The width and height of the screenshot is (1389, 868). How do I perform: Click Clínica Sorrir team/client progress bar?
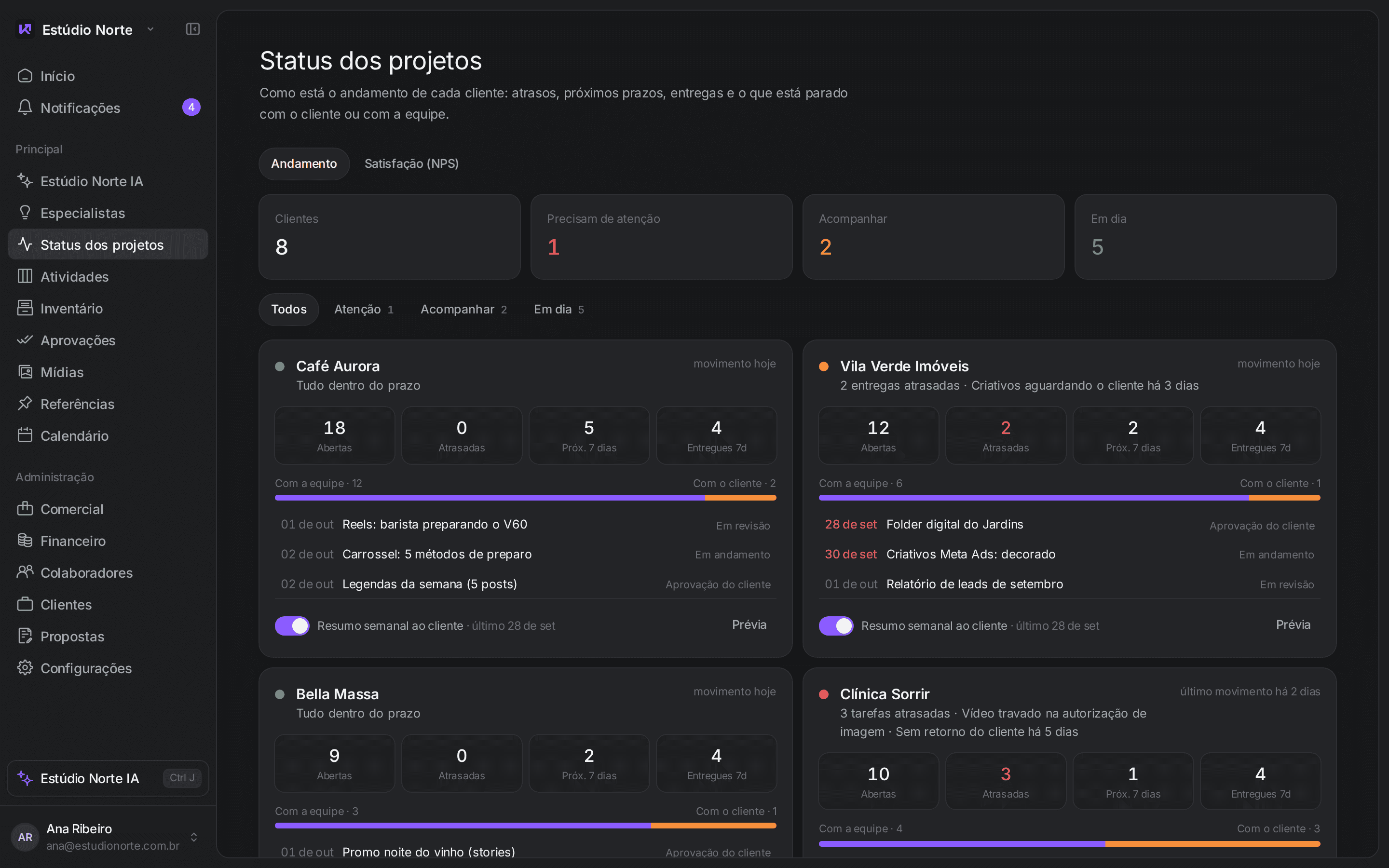[x=1069, y=844]
